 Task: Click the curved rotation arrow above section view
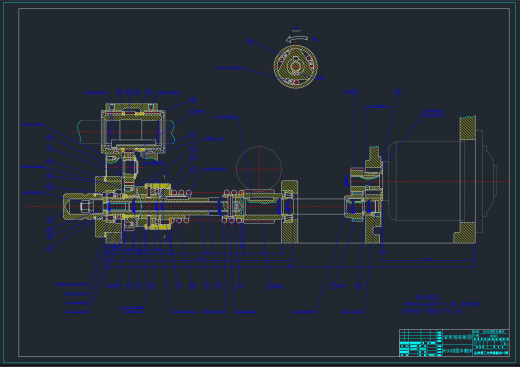point(297,39)
